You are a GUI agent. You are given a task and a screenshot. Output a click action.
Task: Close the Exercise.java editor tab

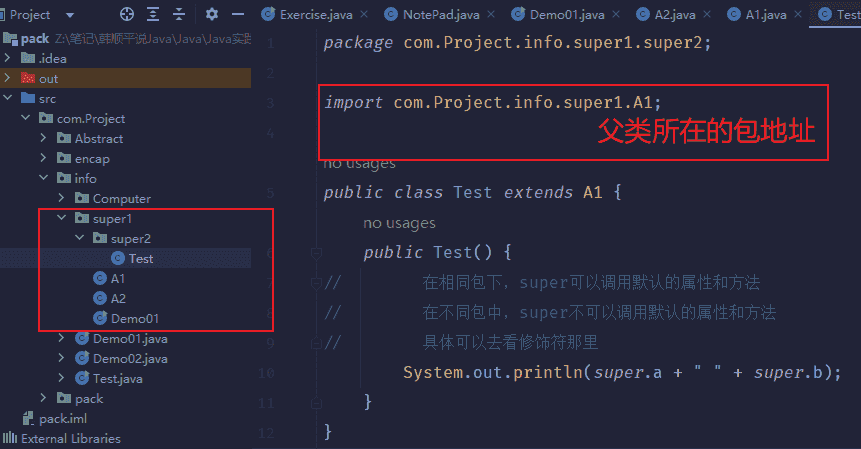[x=362, y=15]
